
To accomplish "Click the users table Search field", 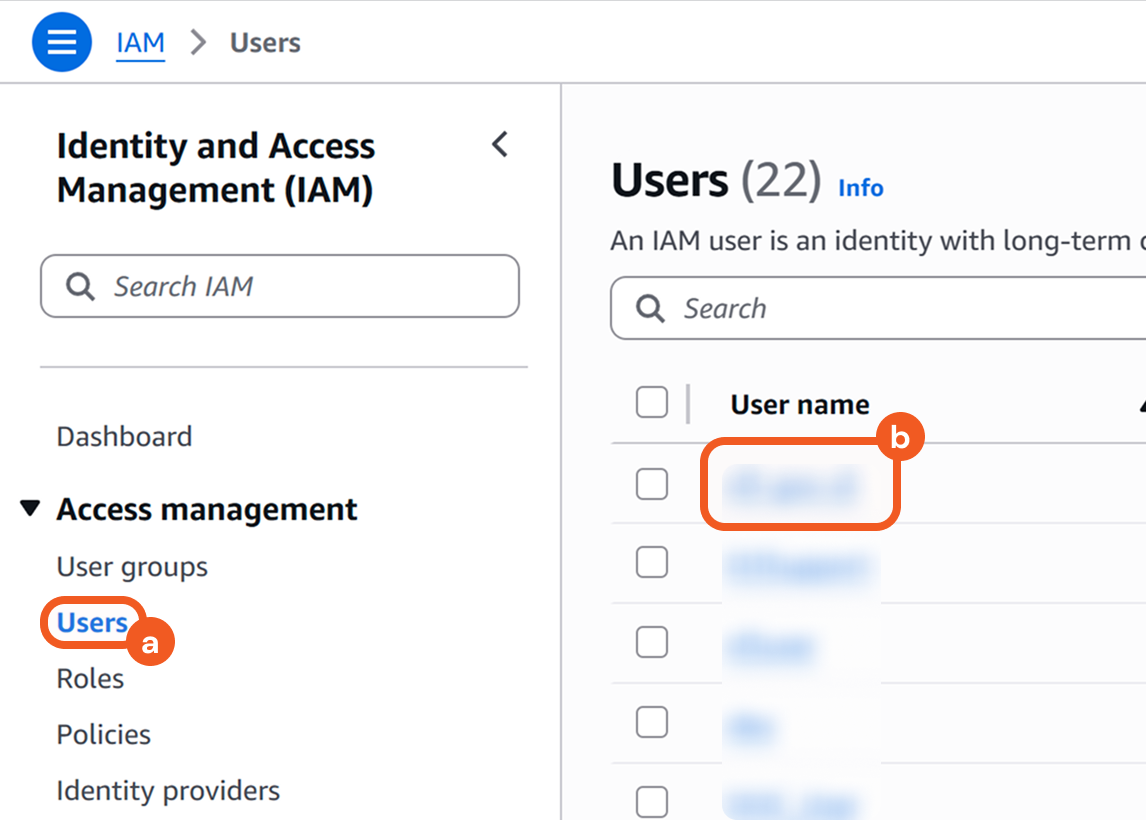I will click(900, 309).
